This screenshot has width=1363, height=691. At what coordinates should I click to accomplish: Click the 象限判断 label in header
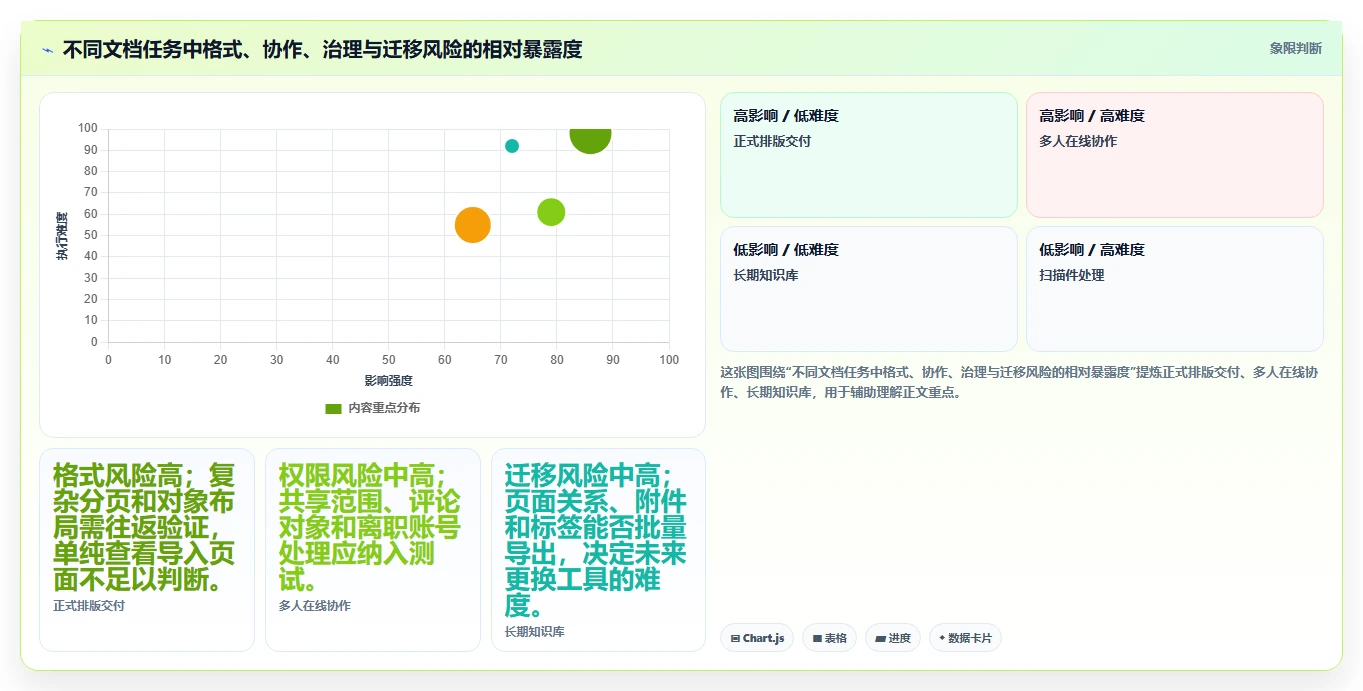pyautogui.click(x=1295, y=48)
